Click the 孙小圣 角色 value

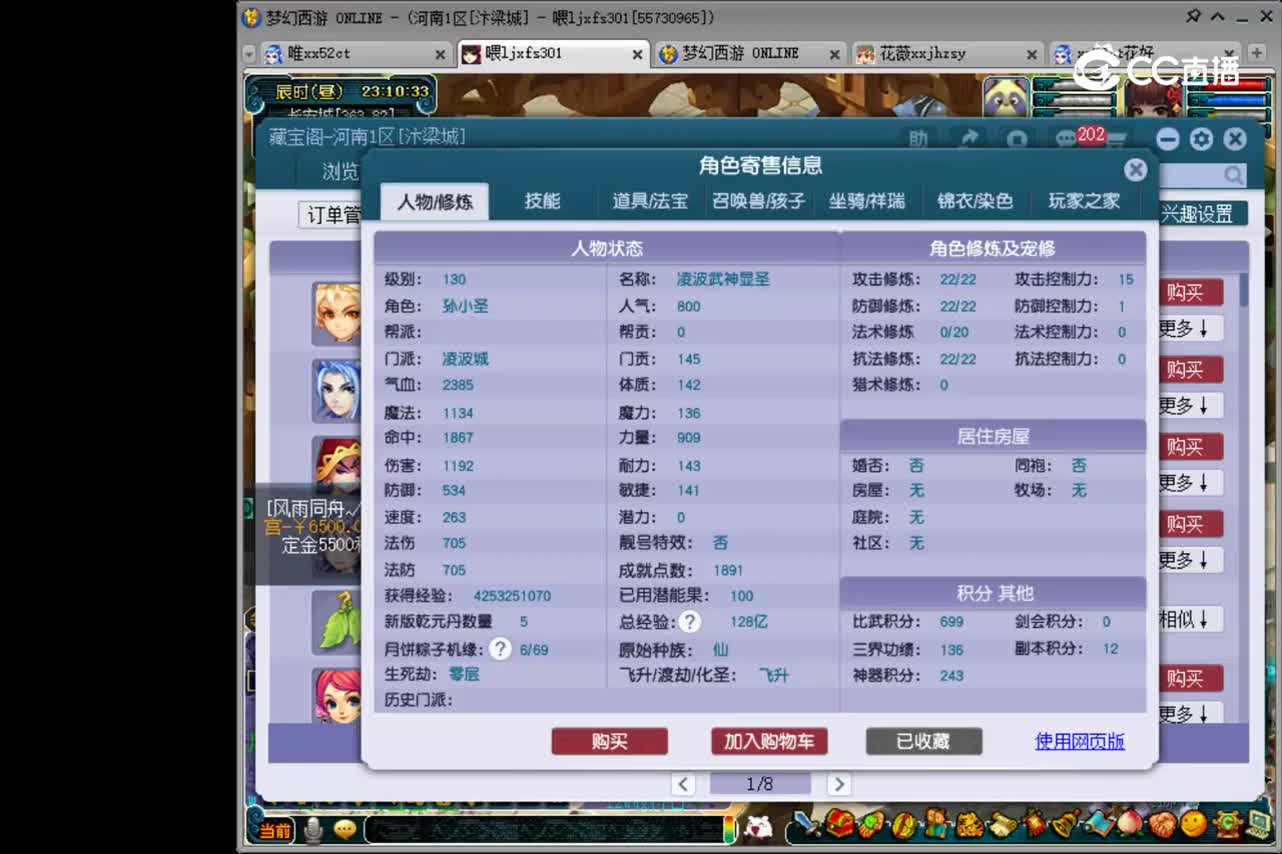coord(465,306)
